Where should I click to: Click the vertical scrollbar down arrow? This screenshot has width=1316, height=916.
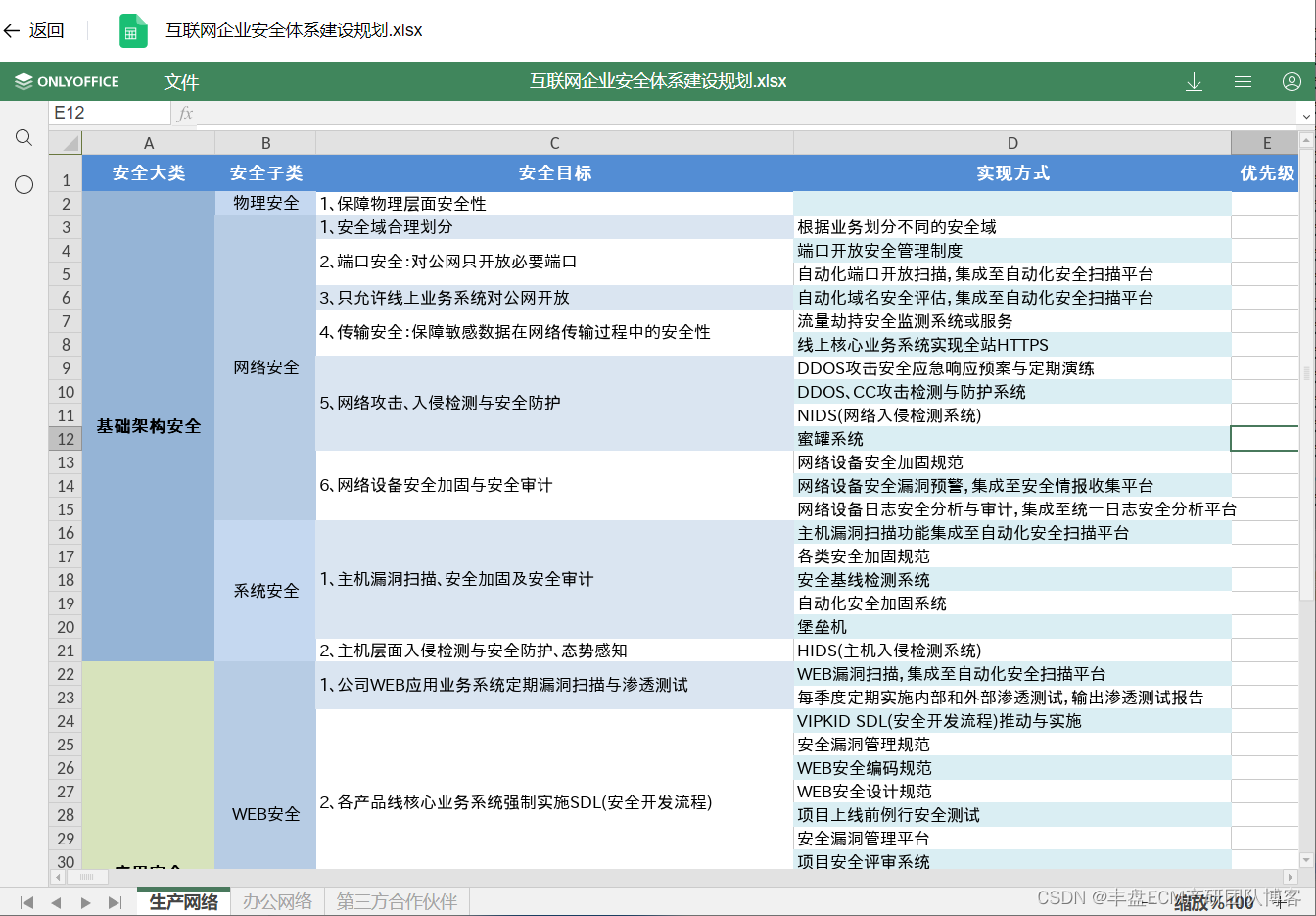[x=1306, y=860]
